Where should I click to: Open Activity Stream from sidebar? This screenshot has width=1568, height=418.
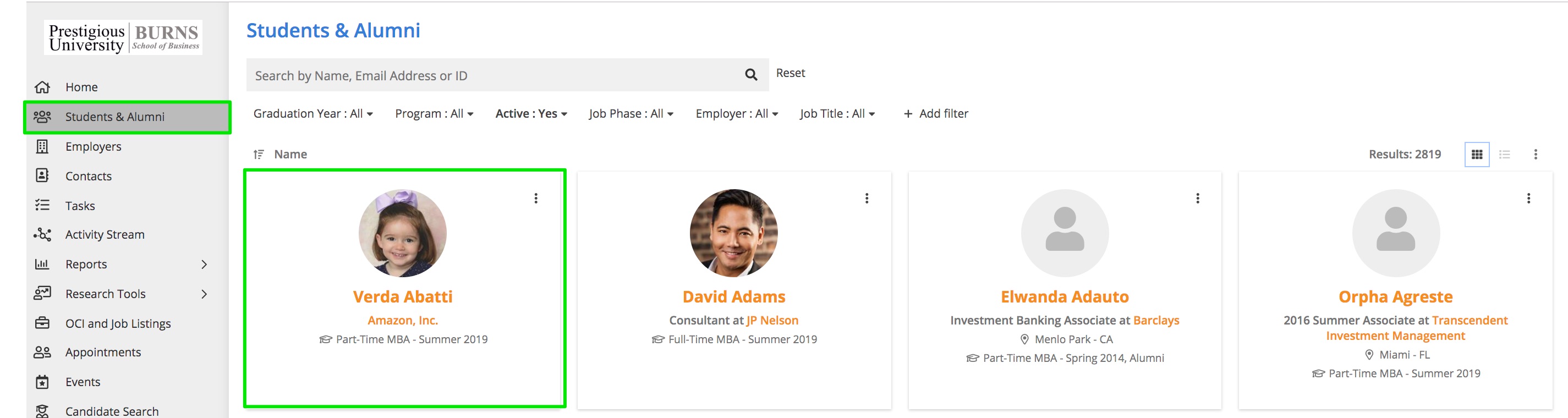pyautogui.click(x=105, y=235)
